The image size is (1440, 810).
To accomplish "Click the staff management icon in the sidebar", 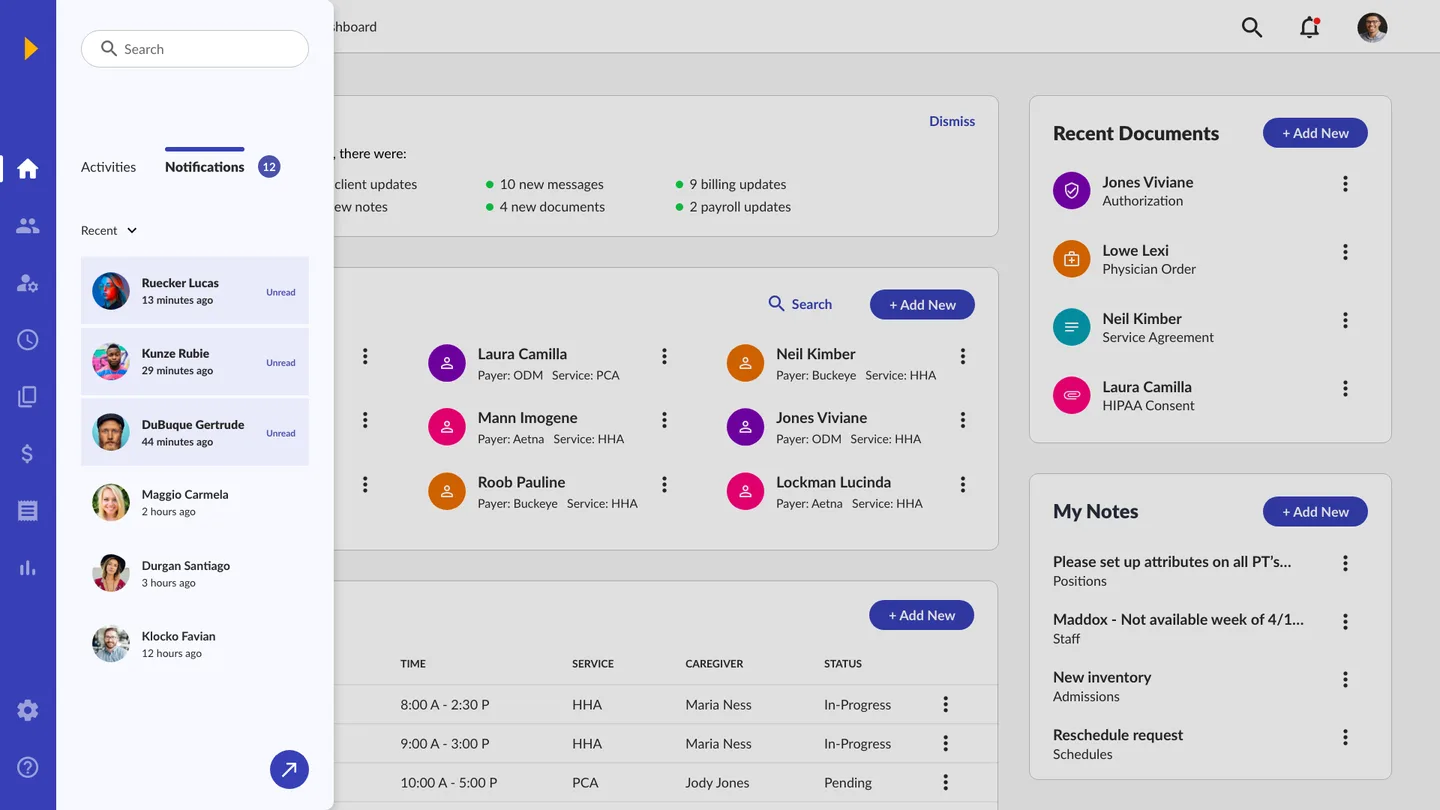I will [27, 283].
